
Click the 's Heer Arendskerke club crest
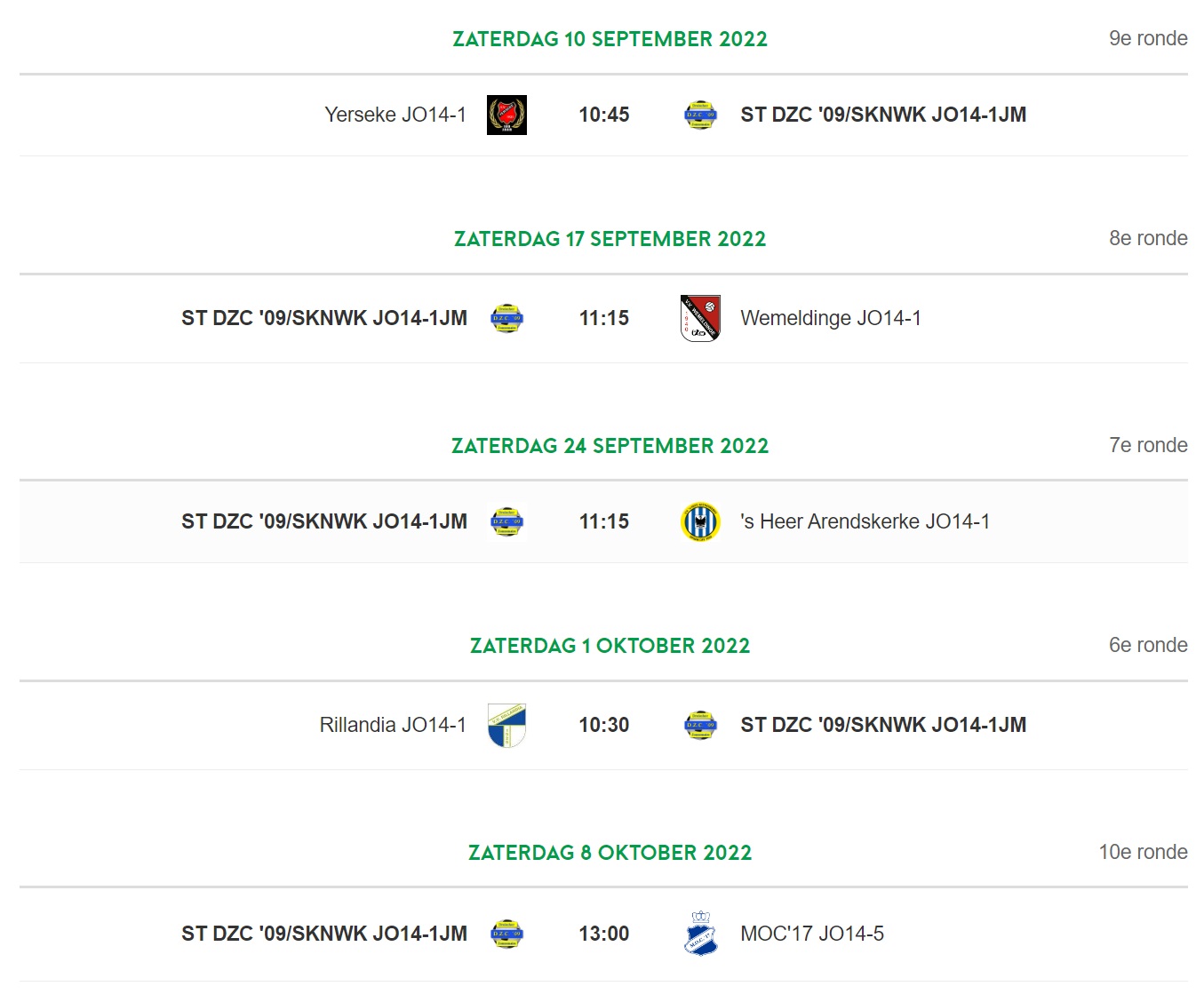(700, 521)
